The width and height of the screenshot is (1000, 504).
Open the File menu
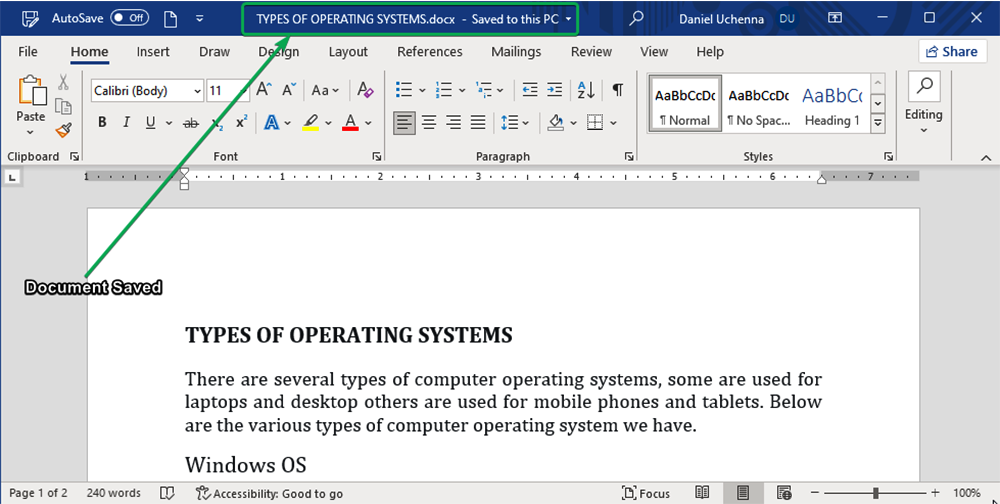27,52
